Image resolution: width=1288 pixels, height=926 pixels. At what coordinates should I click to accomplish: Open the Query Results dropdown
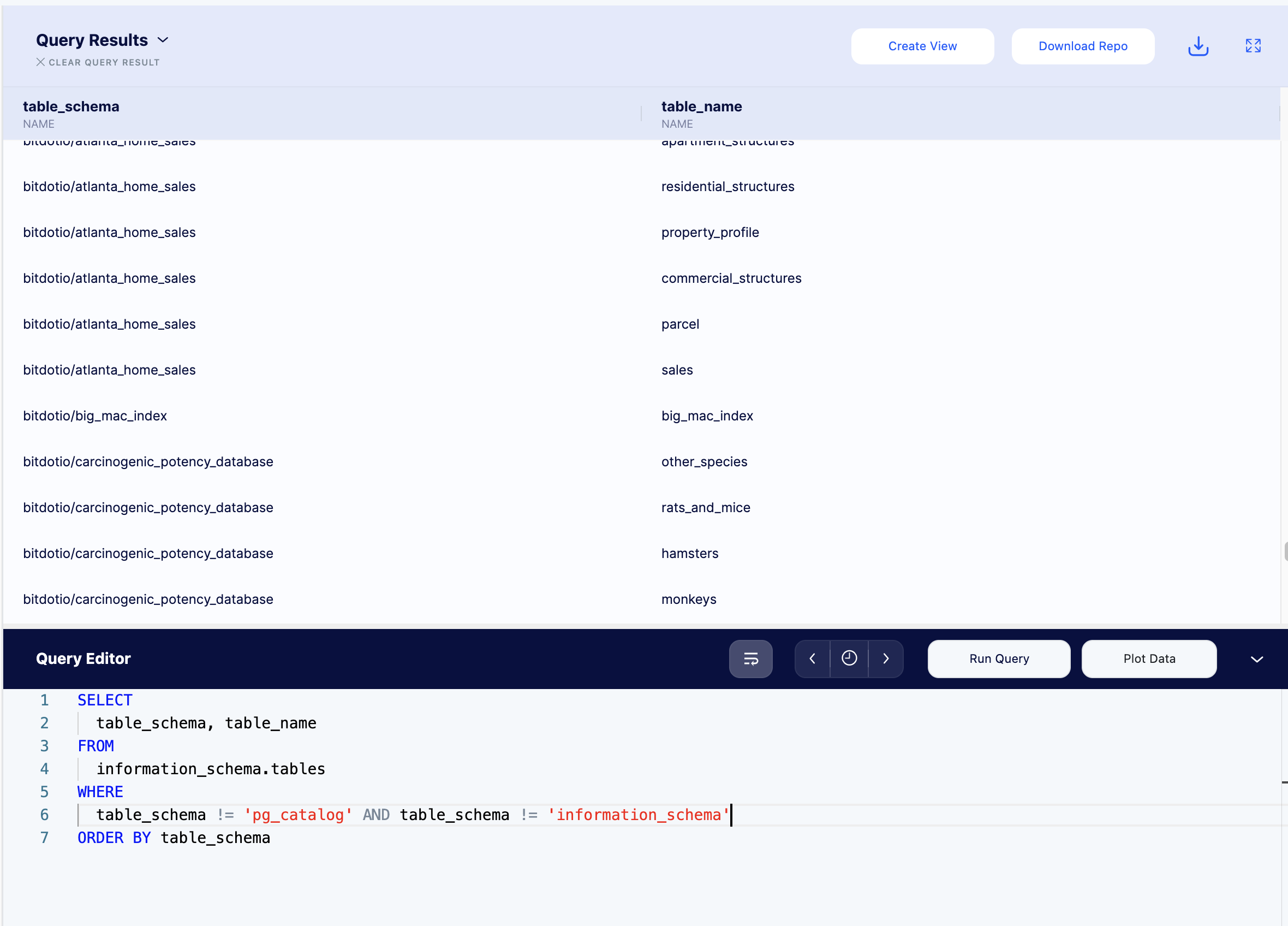point(163,40)
